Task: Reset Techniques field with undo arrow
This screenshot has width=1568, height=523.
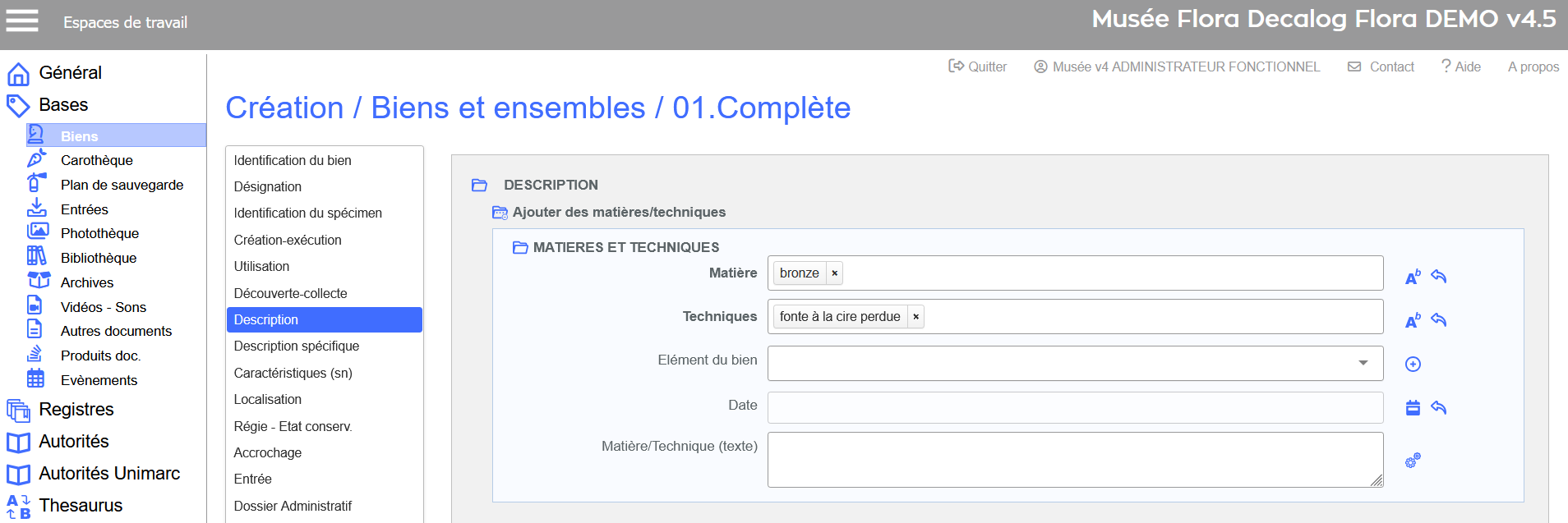Action: (x=1438, y=320)
